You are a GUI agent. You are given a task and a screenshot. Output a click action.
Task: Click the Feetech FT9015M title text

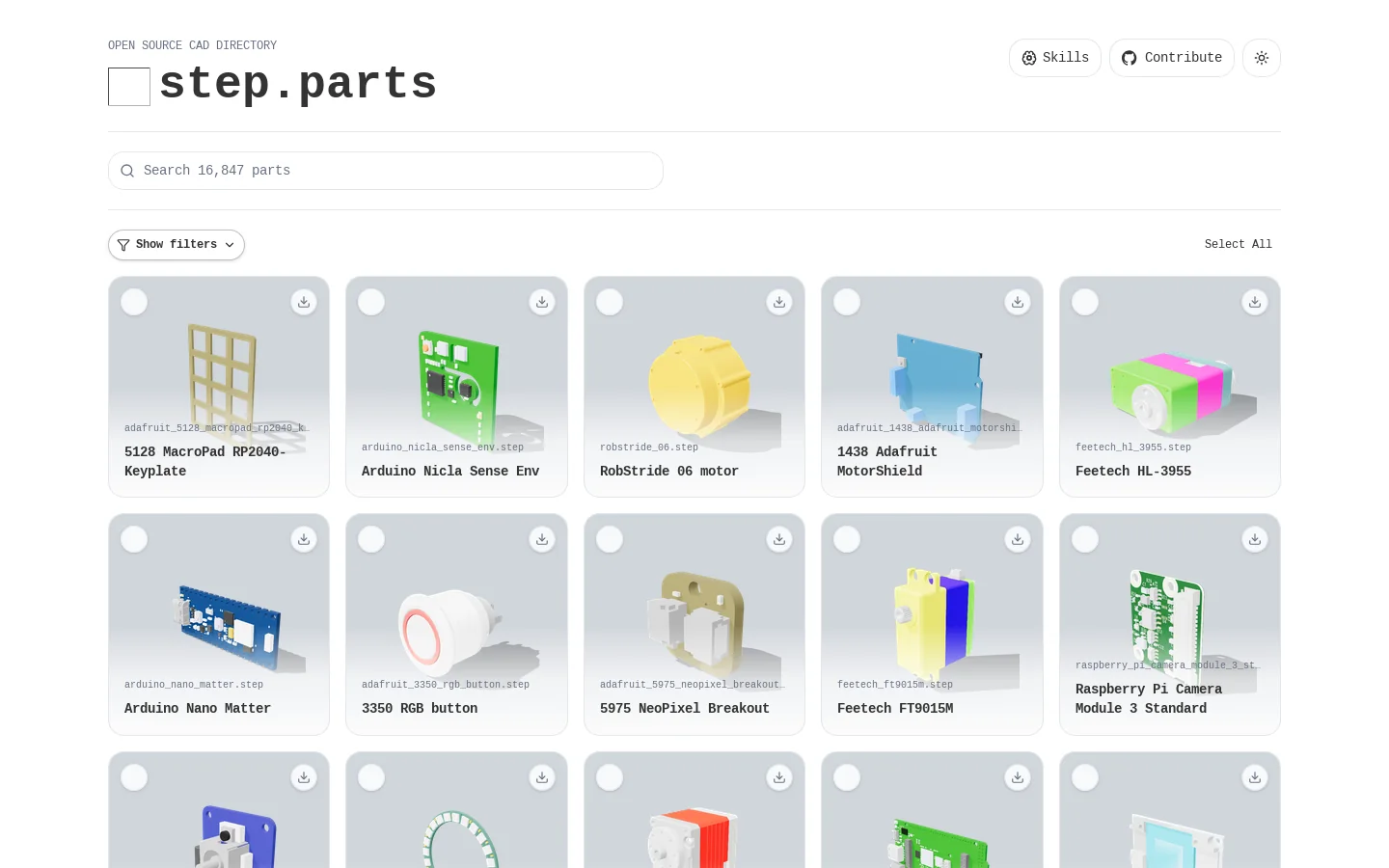[x=895, y=709]
